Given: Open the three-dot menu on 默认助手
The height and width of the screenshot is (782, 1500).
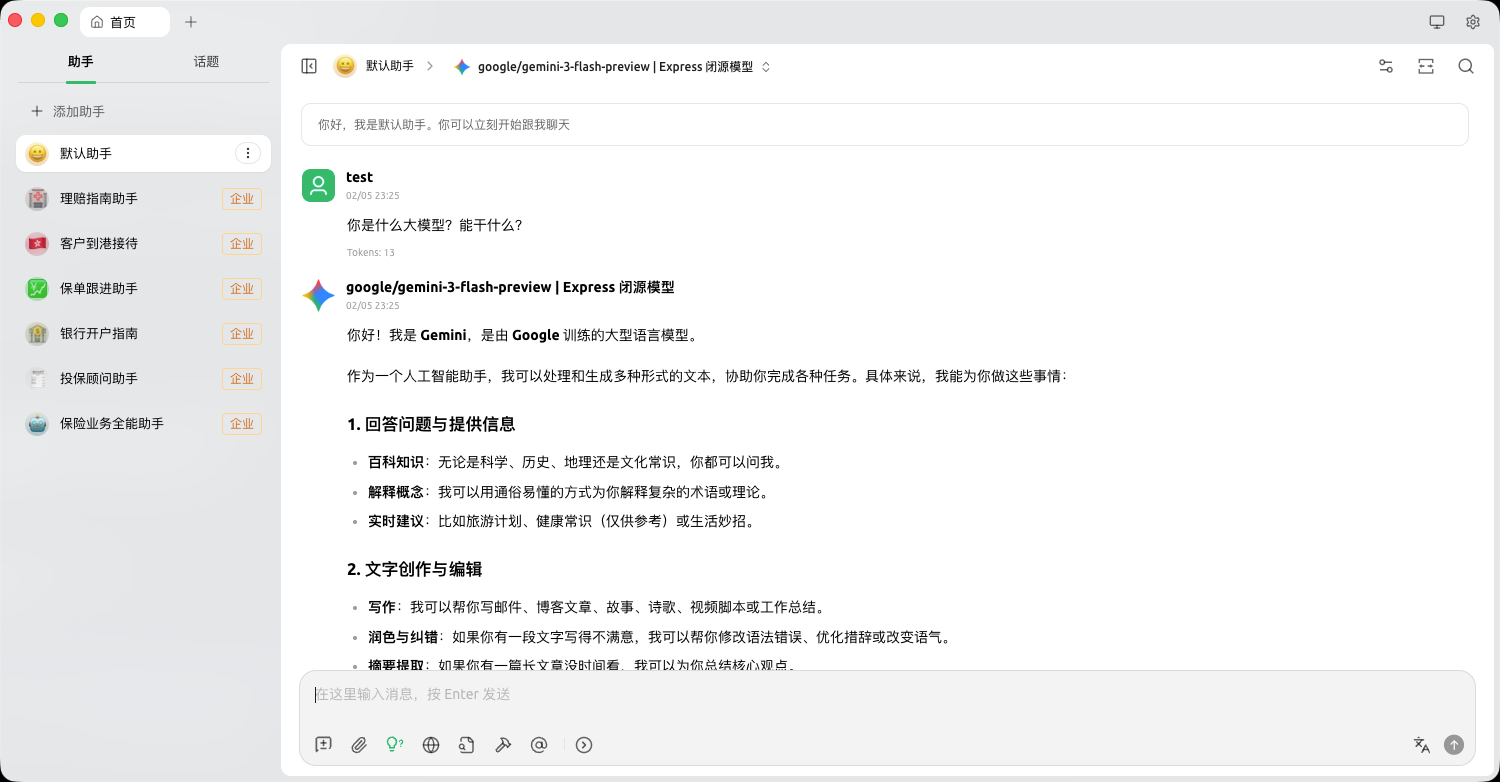Looking at the screenshot, I should (x=248, y=153).
